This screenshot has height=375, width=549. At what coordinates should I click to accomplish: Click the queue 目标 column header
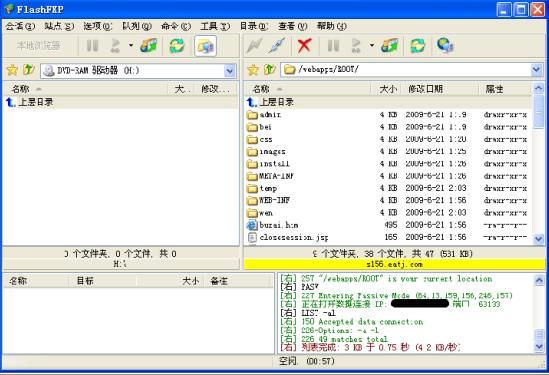point(102,280)
